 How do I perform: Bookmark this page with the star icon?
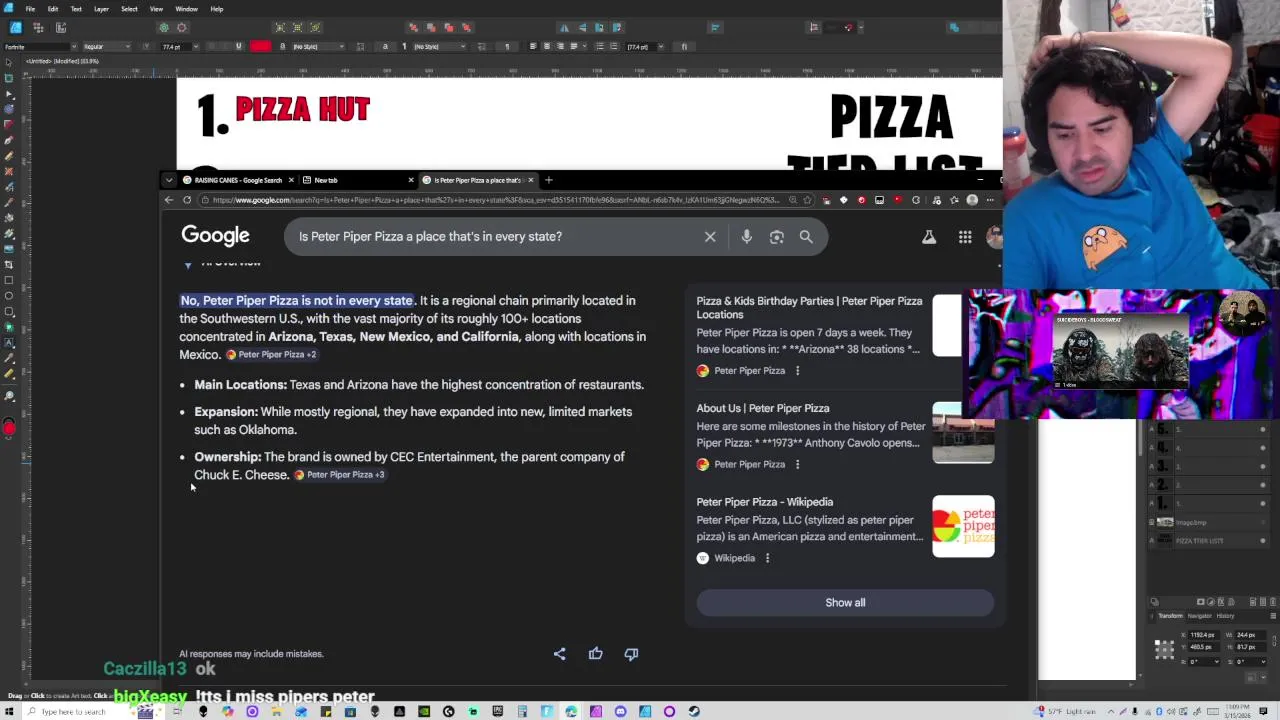807,200
